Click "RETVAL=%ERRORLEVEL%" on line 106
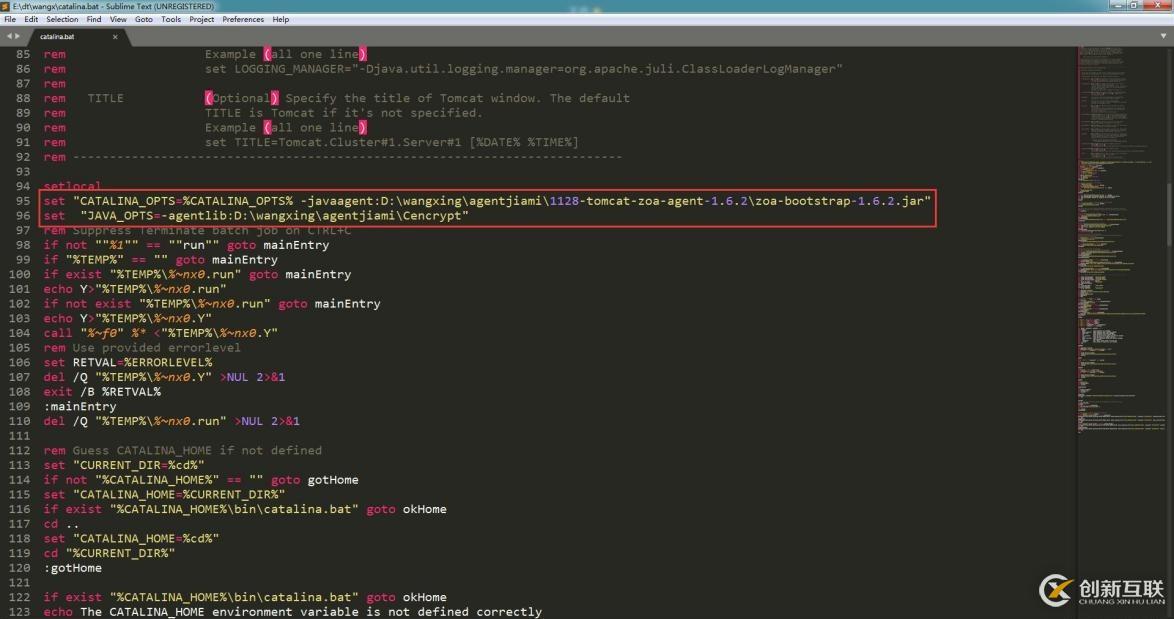 pos(142,362)
